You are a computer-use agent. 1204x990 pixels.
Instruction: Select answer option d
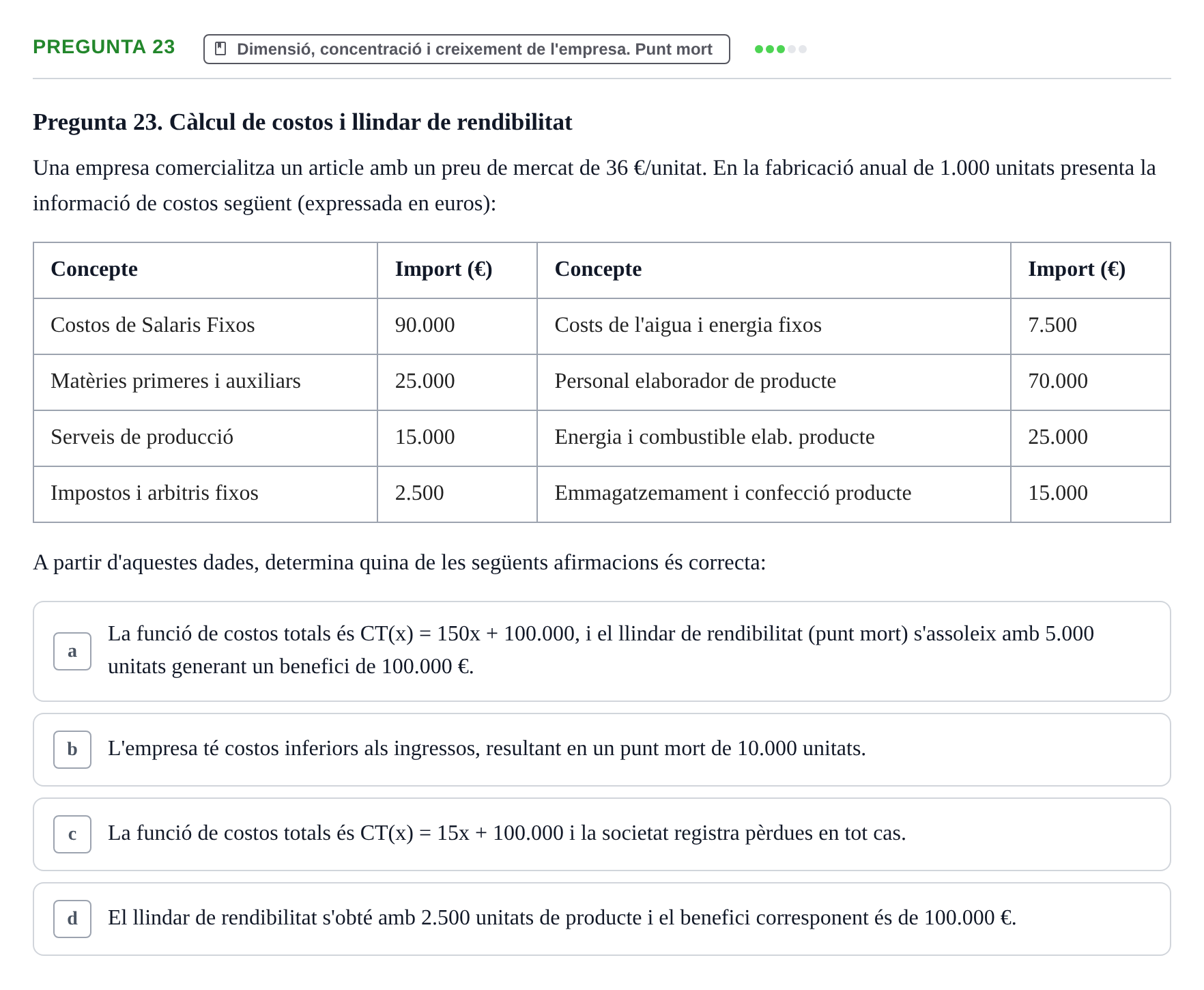602,919
